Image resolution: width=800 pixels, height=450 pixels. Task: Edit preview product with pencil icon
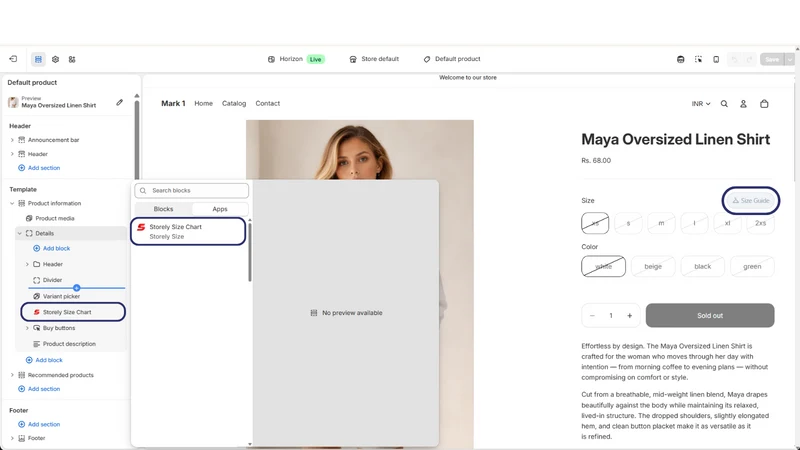click(x=119, y=103)
